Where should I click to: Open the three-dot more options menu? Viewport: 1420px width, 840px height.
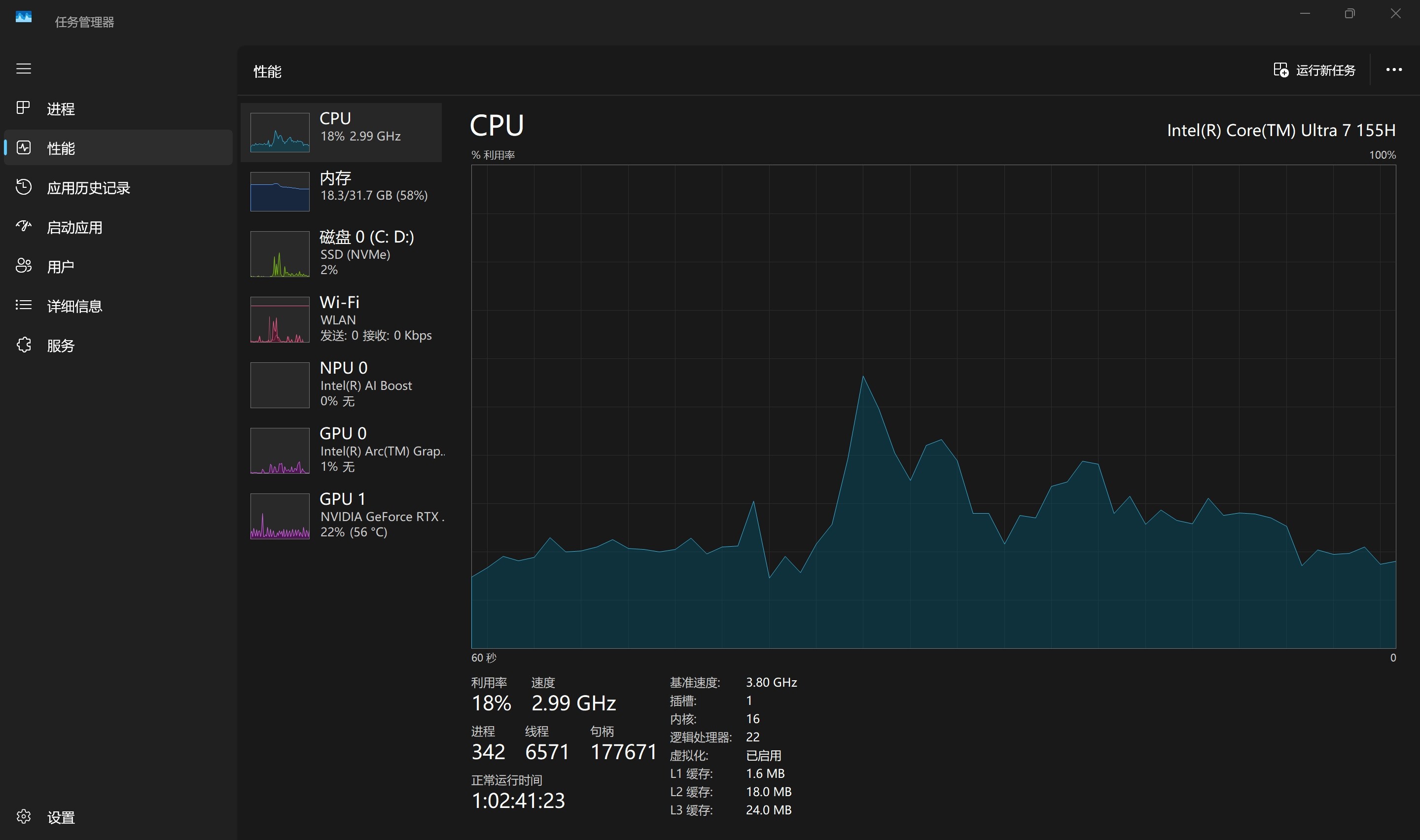tap(1393, 70)
